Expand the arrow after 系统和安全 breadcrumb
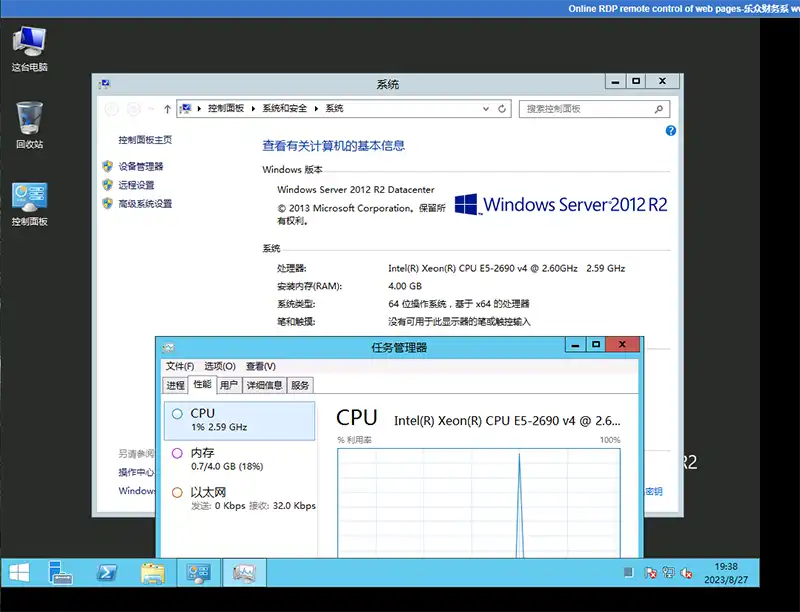The image size is (800, 612). tap(316, 109)
